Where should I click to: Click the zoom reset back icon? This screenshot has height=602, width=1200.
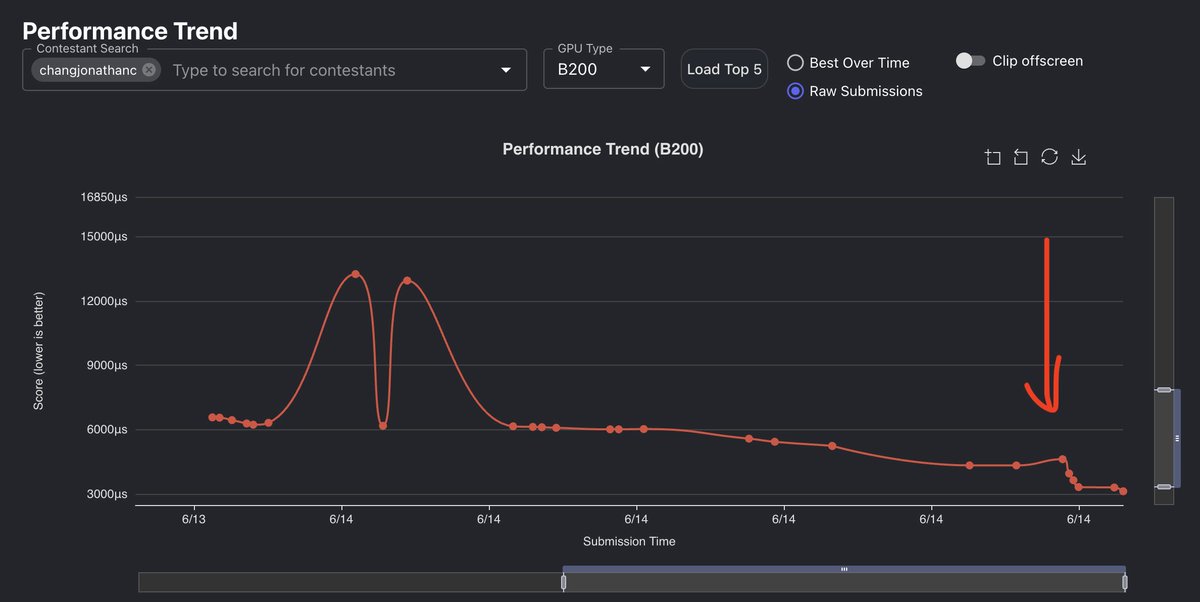pyautogui.click(x=1021, y=157)
